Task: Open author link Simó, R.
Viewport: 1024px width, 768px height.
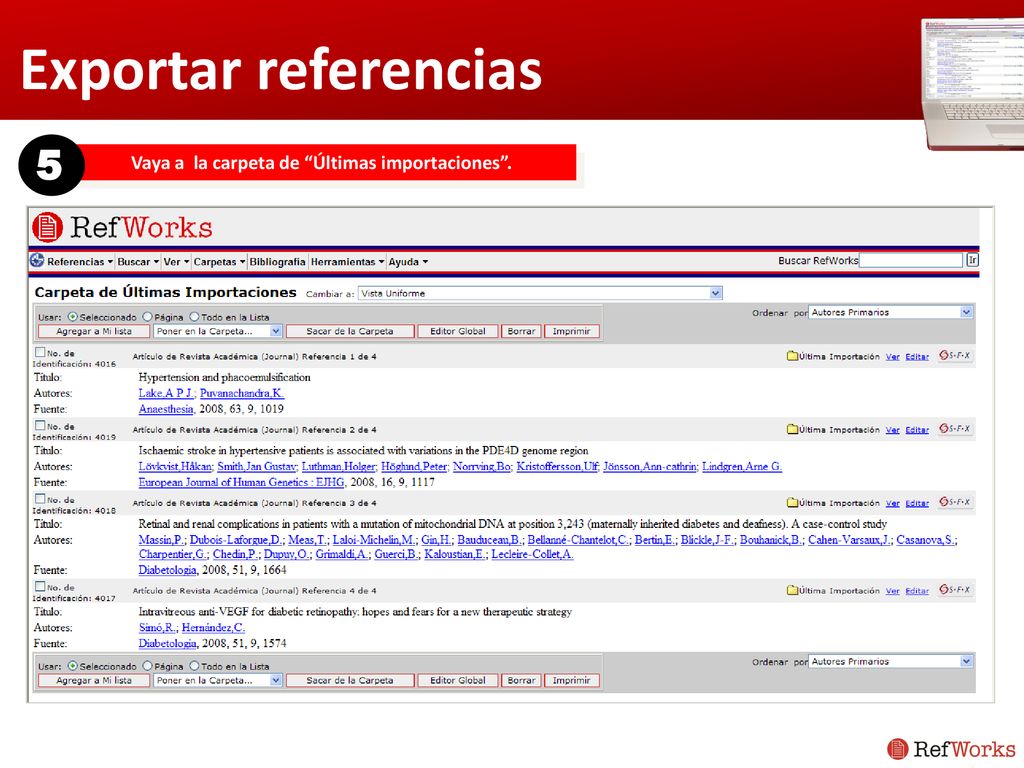Action: pyautogui.click(x=157, y=628)
